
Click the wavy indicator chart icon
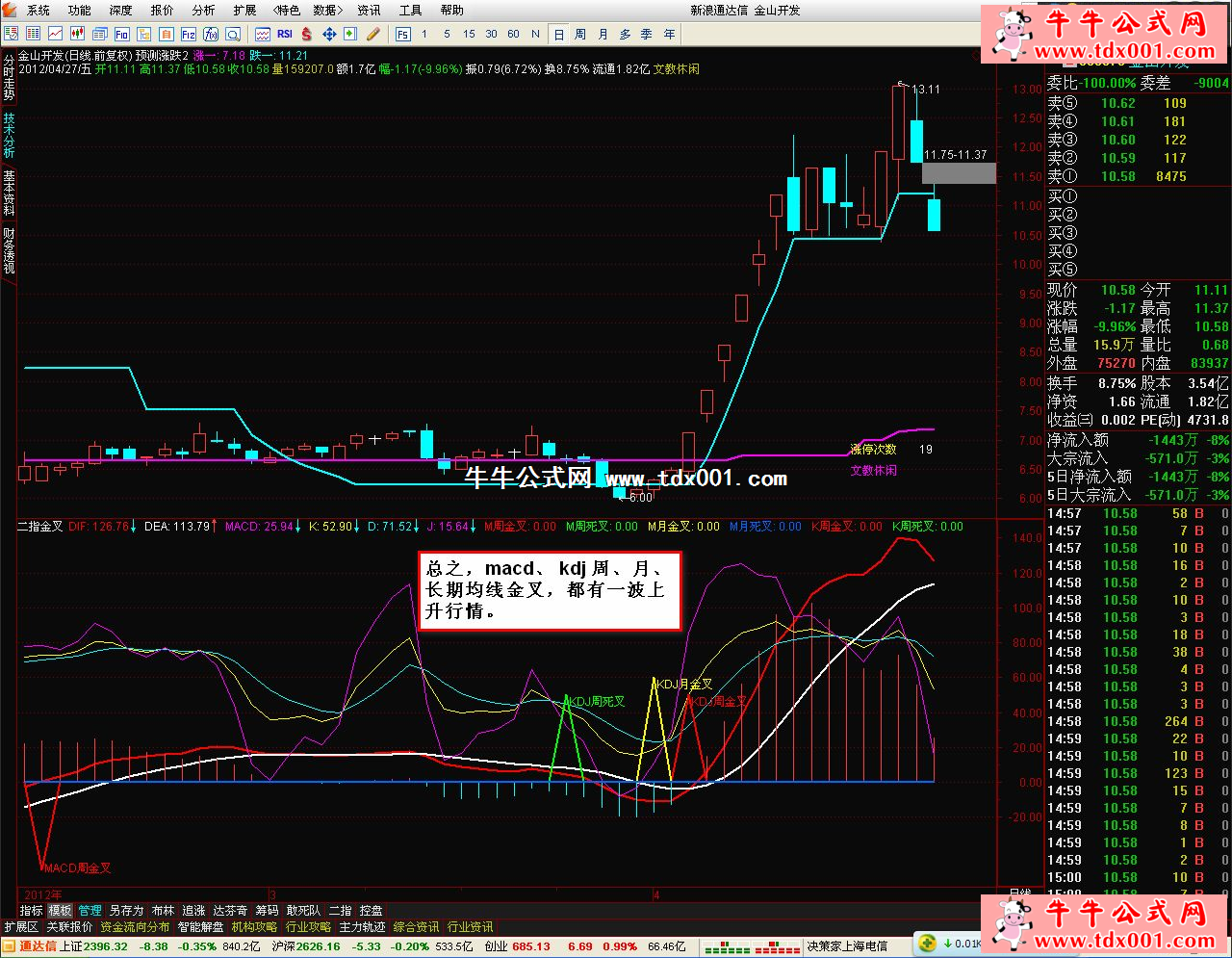click(x=263, y=34)
